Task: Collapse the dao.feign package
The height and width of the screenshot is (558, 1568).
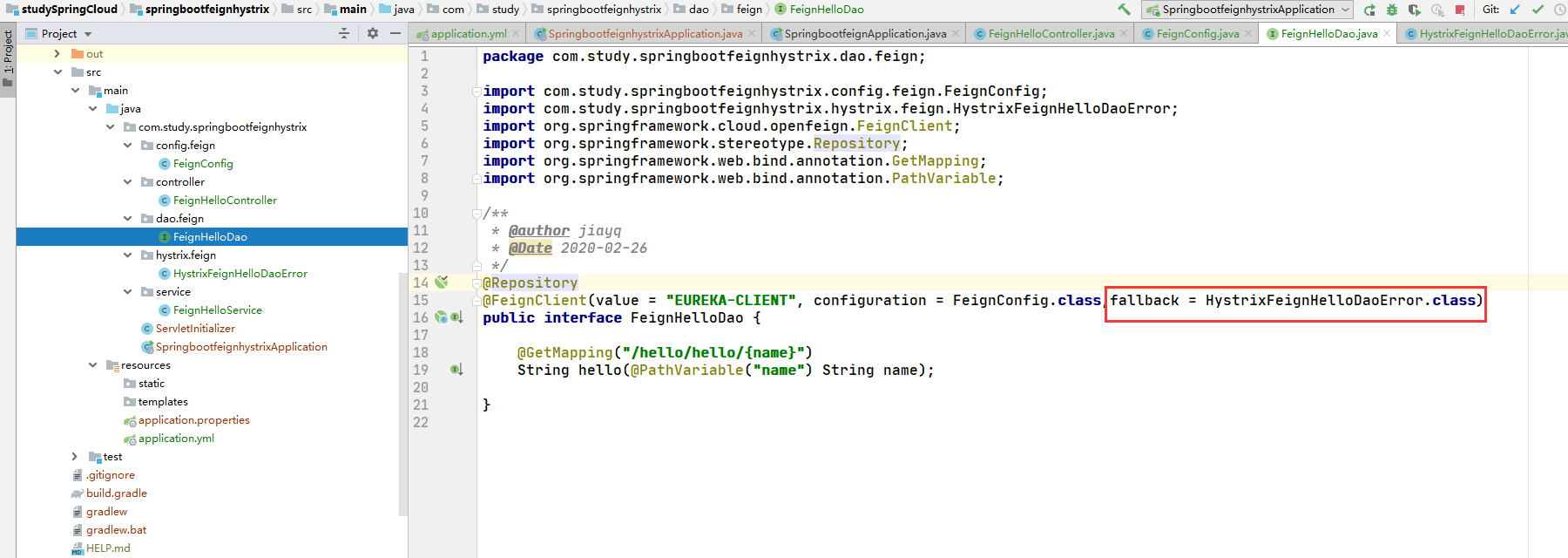Action: click(127, 219)
